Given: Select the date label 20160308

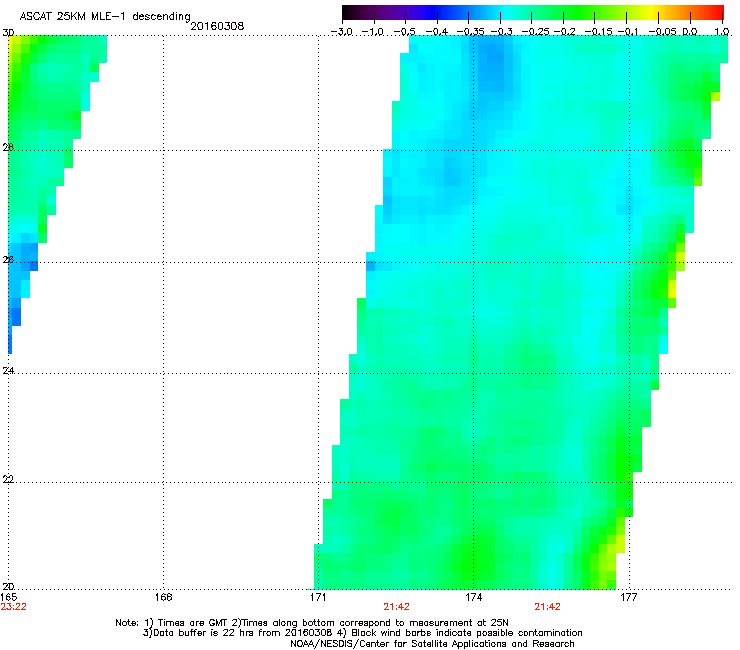Looking at the screenshot, I should 217,26.
